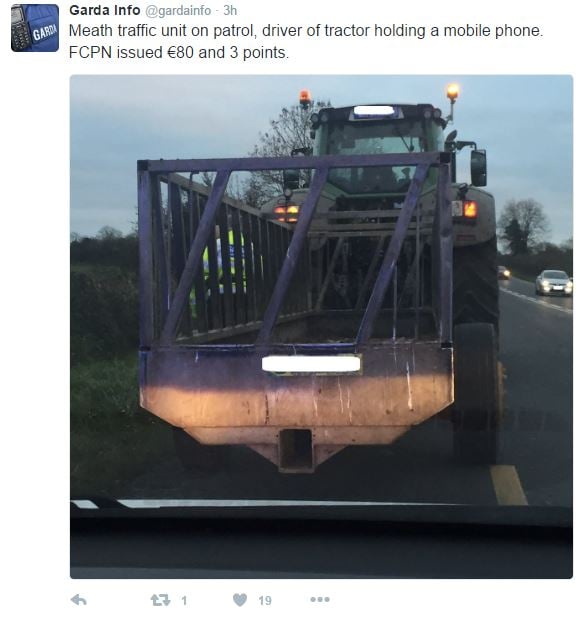Click the reply arrow icon under the tweet
Screen dimensions: 586x620
[x=79, y=600]
